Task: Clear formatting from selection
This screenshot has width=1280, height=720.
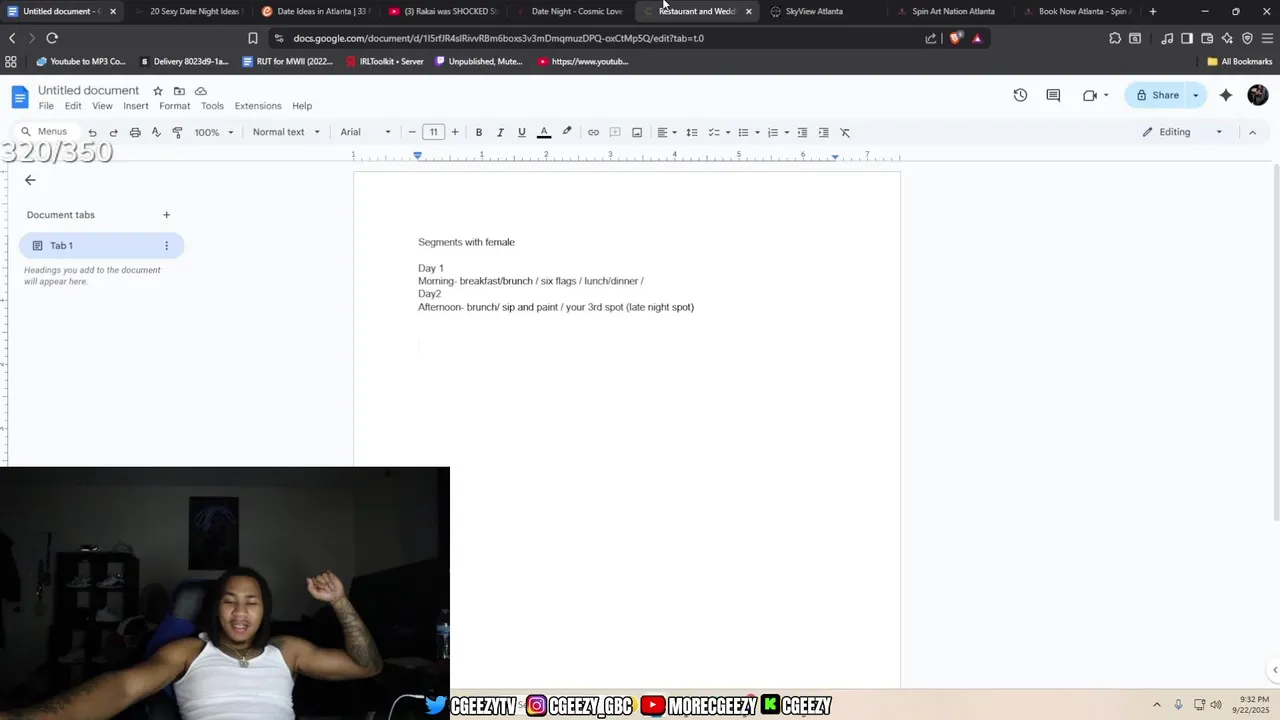Action: click(845, 132)
